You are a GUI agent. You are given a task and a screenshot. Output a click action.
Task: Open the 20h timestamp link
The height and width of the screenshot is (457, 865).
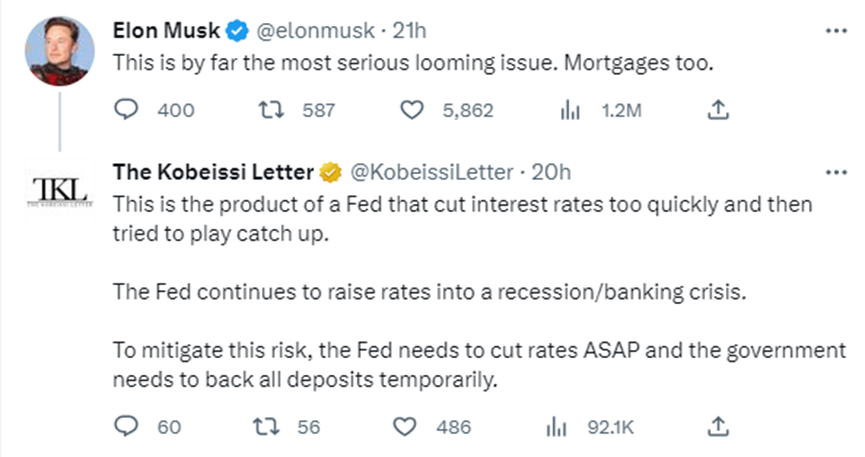[x=551, y=171]
